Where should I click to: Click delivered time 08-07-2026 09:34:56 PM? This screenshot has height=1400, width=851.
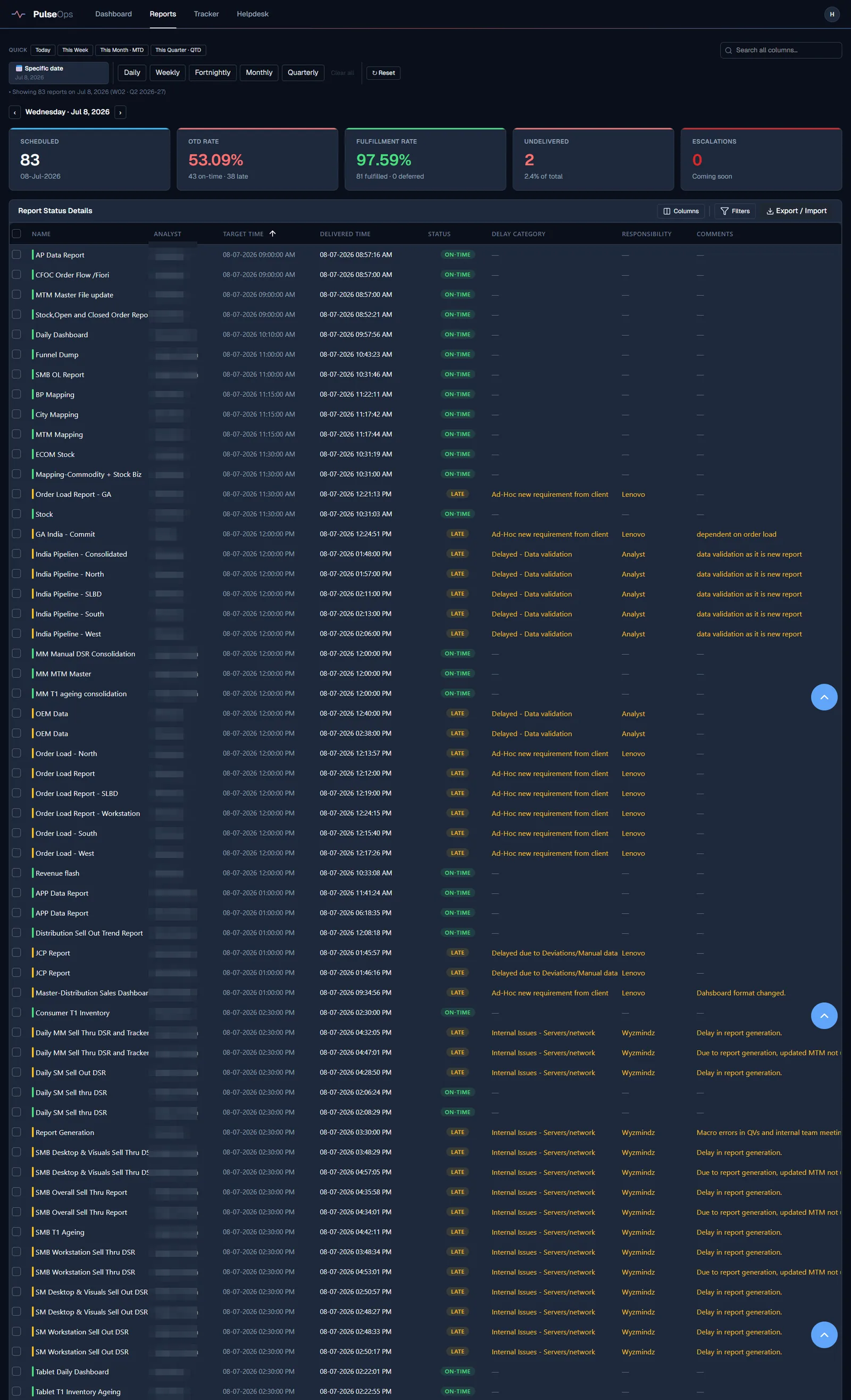356,993
